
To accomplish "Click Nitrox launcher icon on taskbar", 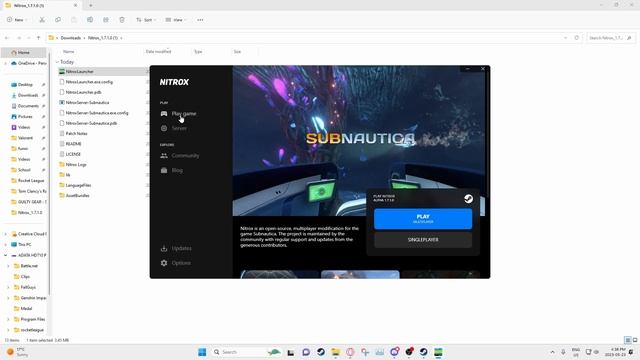I will coord(438,352).
